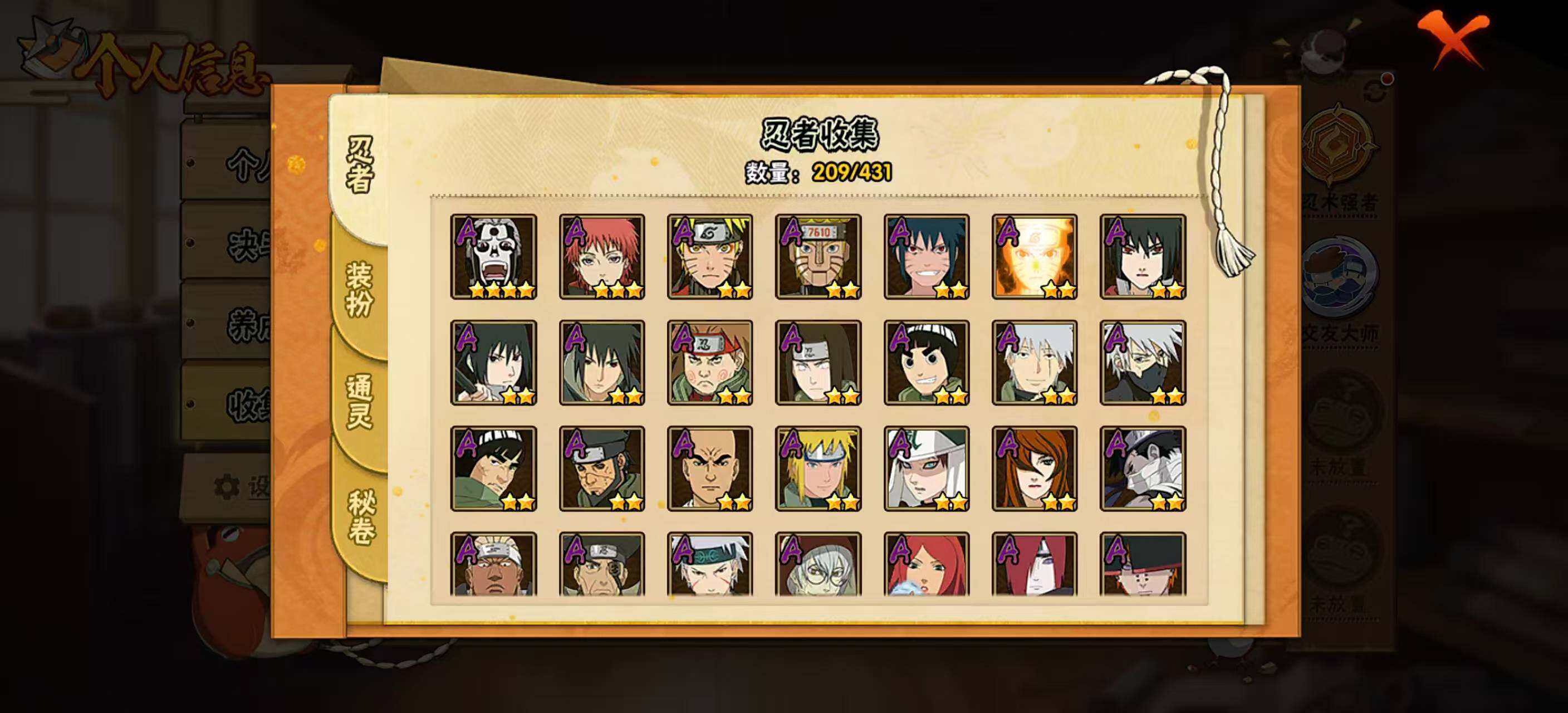The width and height of the screenshot is (1568, 713).
Task: Open the 通灵 tab
Action: coord(359,402)
